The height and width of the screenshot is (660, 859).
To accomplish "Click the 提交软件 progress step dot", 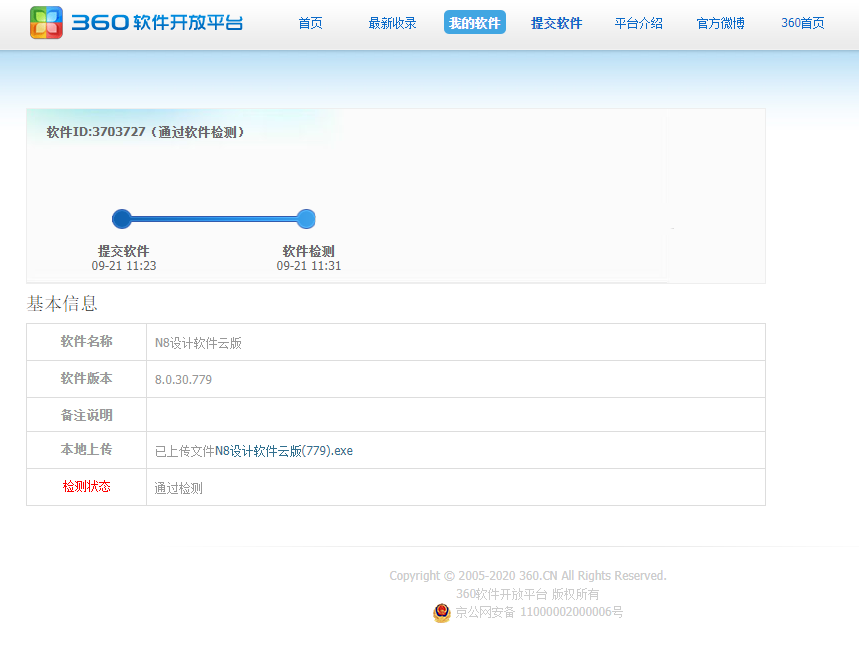I will (122, 219).
